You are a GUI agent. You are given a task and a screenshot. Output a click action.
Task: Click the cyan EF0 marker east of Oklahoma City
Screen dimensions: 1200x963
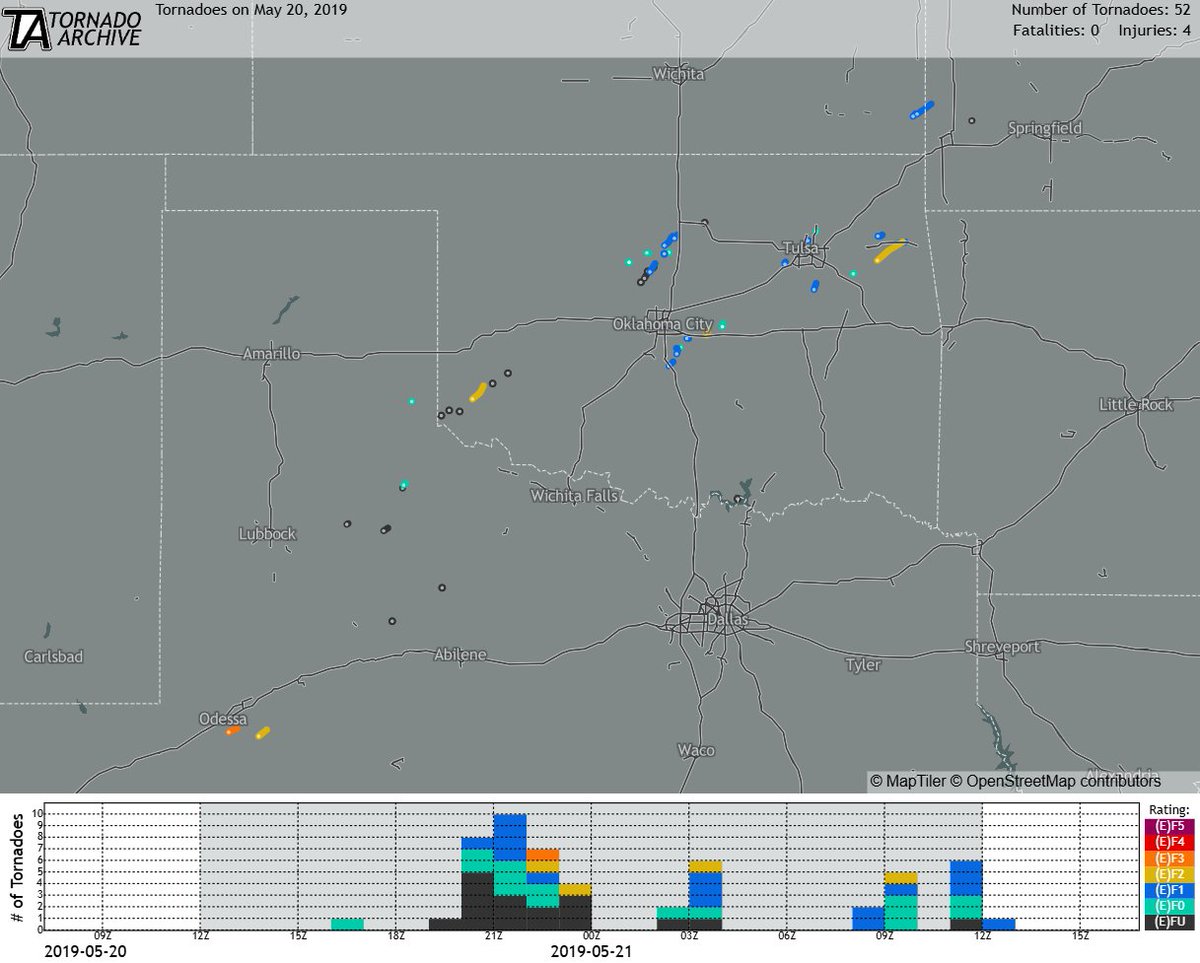pyautogui.click(x=722, y=324)
